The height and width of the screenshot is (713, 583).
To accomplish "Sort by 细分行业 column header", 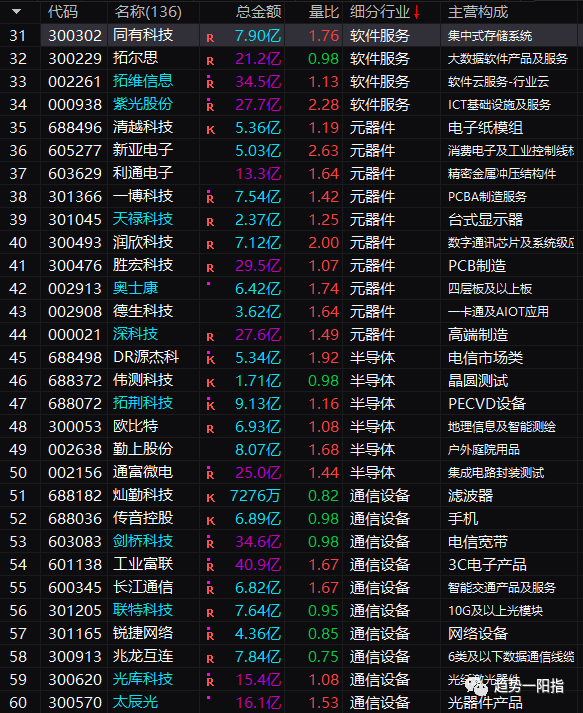I will click(x=380, y=12).
